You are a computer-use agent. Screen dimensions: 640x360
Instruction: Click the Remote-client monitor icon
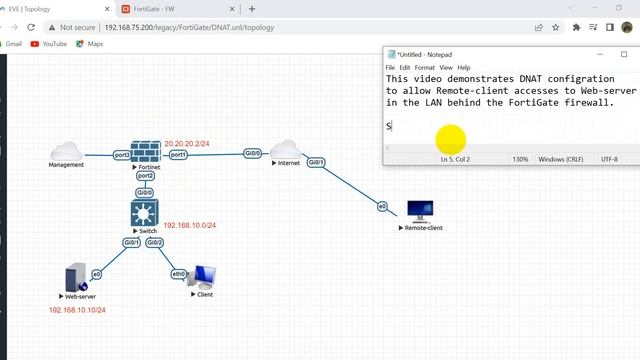420,212
